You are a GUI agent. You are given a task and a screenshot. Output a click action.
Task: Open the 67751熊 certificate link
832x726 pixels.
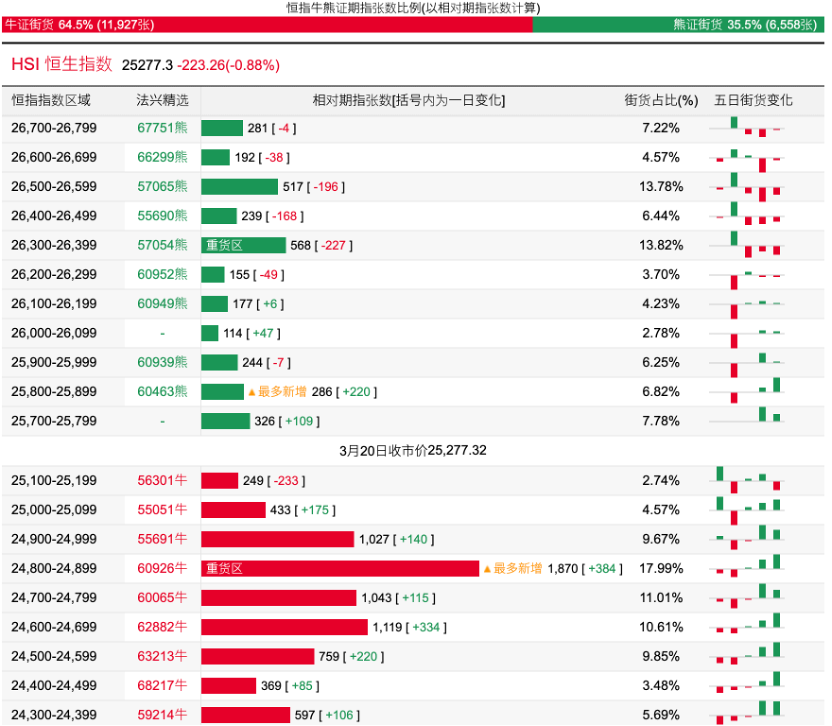pos(162,128)
